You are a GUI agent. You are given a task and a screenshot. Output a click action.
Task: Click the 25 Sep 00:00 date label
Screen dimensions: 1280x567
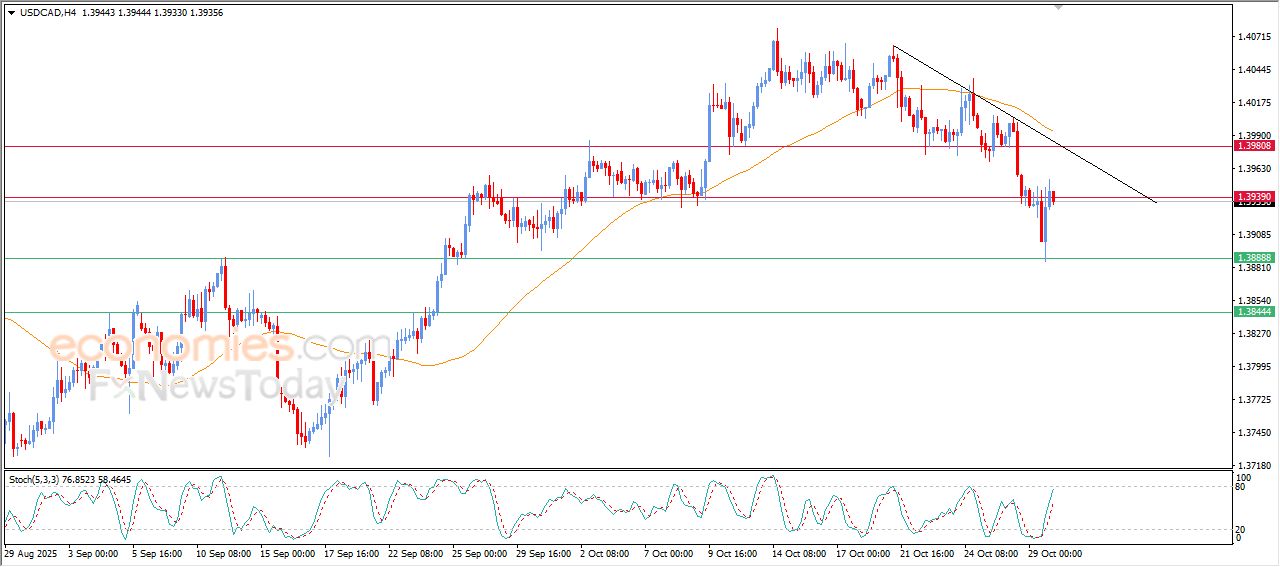click(479, 552)
